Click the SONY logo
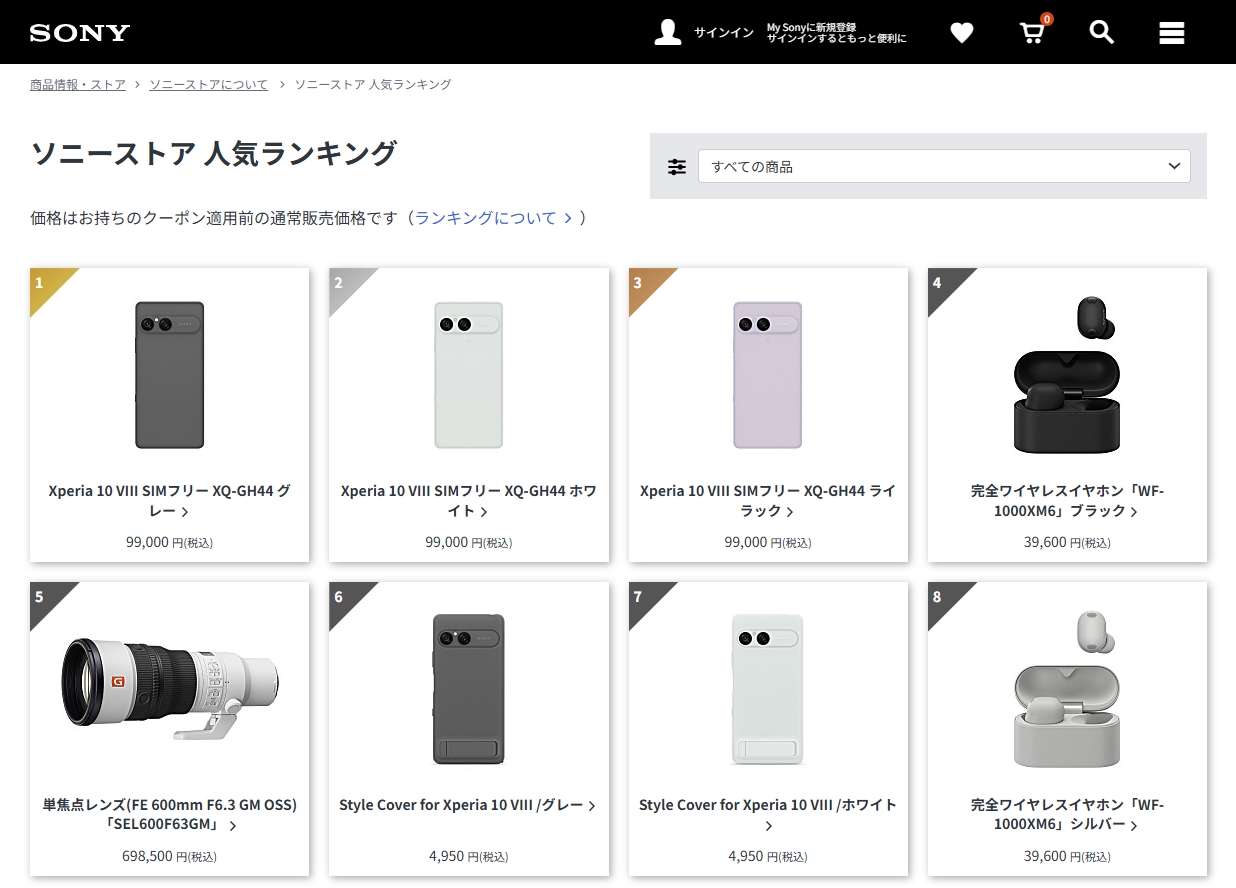 [80, 33]
